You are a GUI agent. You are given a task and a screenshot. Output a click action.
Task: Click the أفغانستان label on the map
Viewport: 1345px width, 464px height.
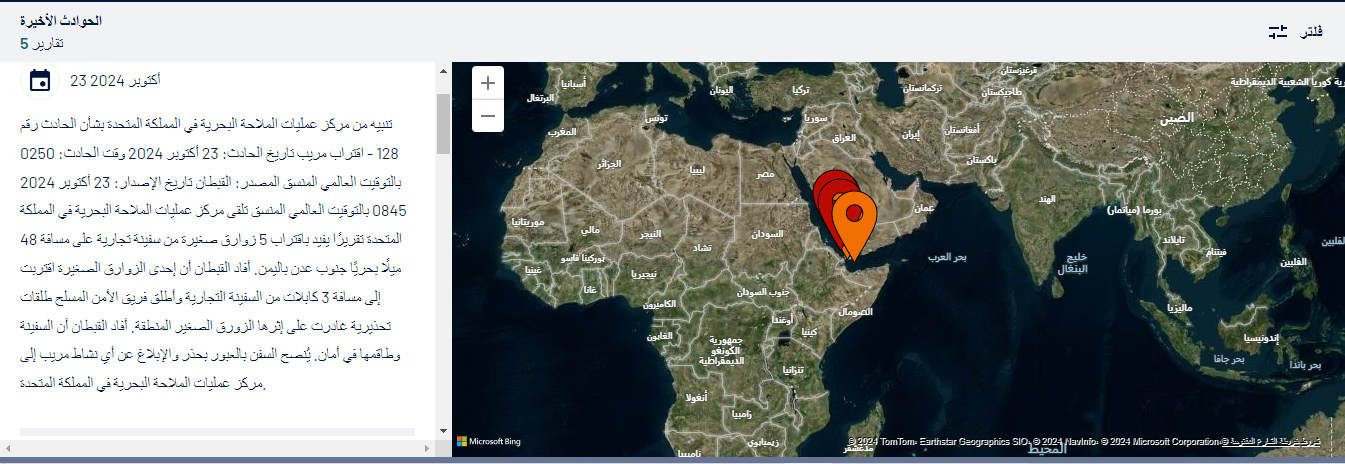pyautogui.click(x=962, y=130)
